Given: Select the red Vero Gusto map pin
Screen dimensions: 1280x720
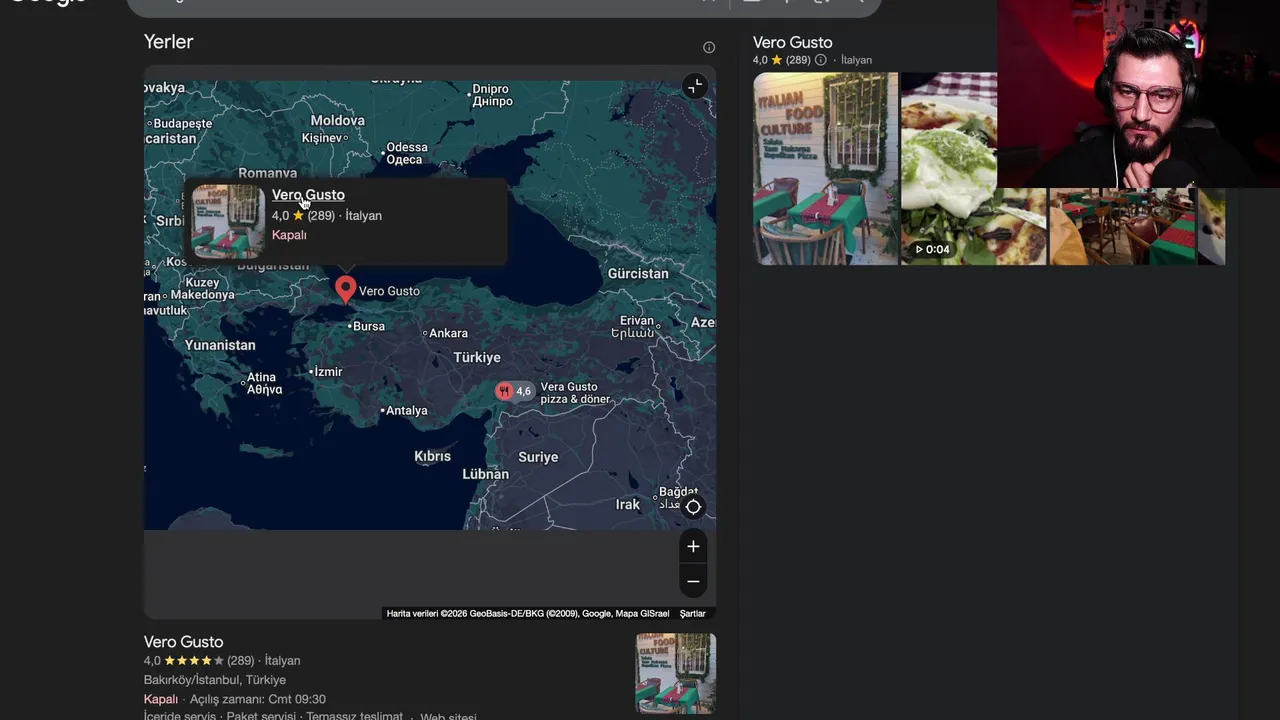Looking at the screenshot, I should (x=345, y=289).
